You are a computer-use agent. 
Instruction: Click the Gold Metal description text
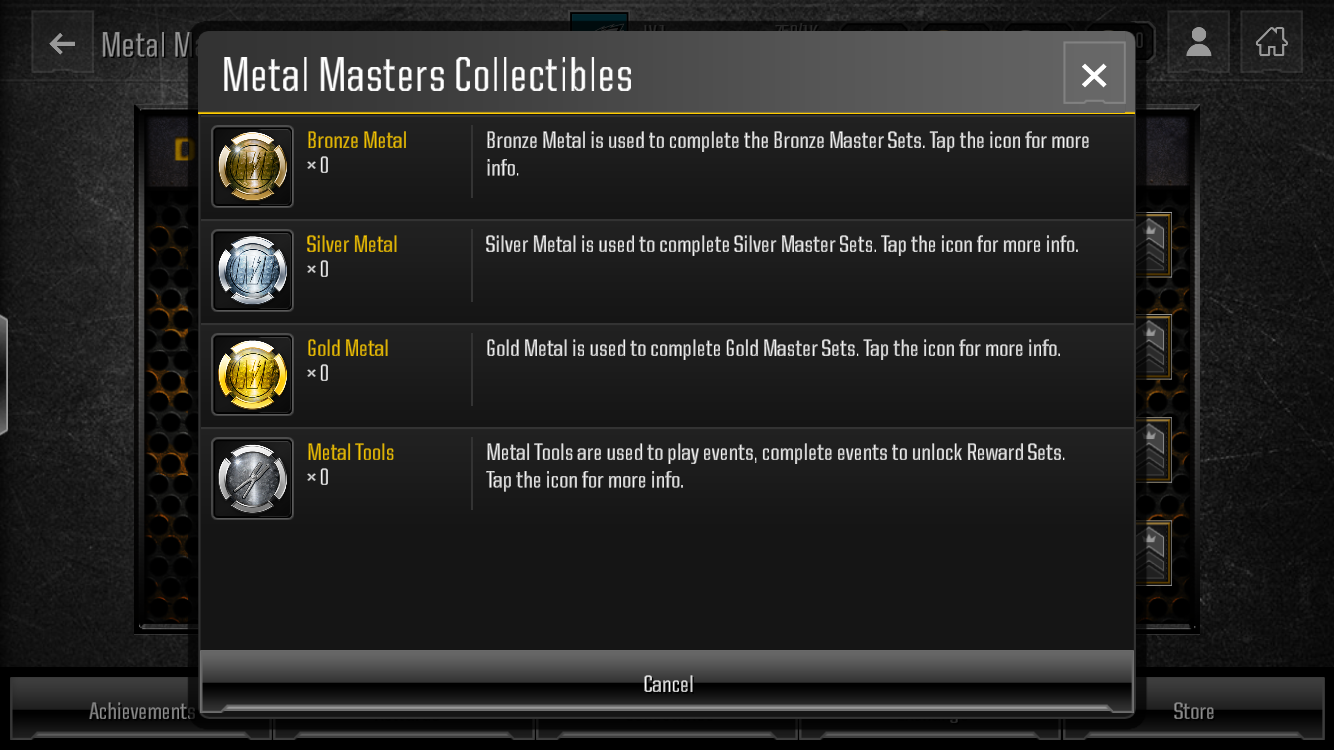(773, 348)
